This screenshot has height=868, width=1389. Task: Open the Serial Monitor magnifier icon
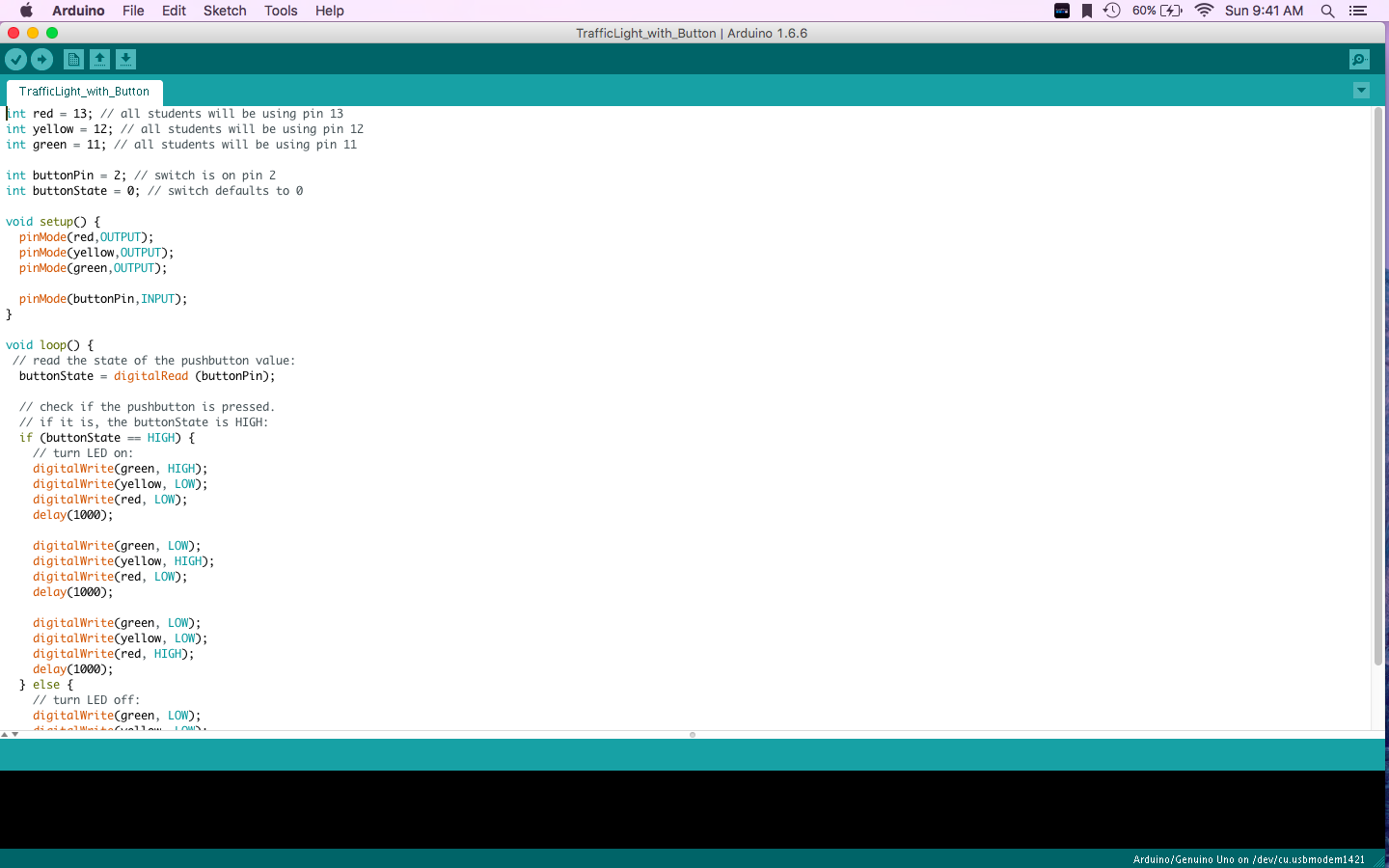1359,60
